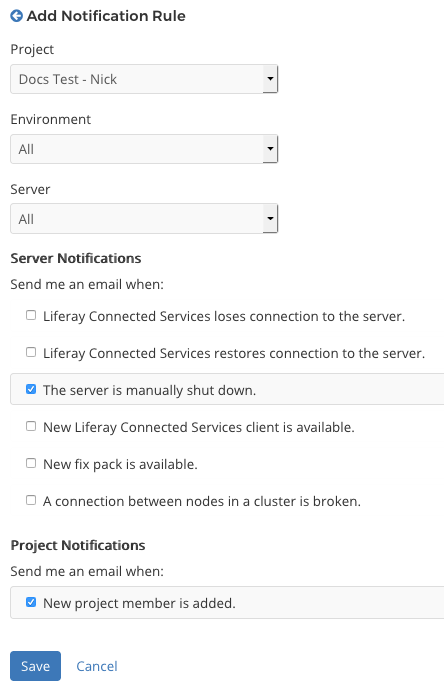444x691 pixels.
Task: Click the Project Notifications heading
Action: (x=78, y=545)
